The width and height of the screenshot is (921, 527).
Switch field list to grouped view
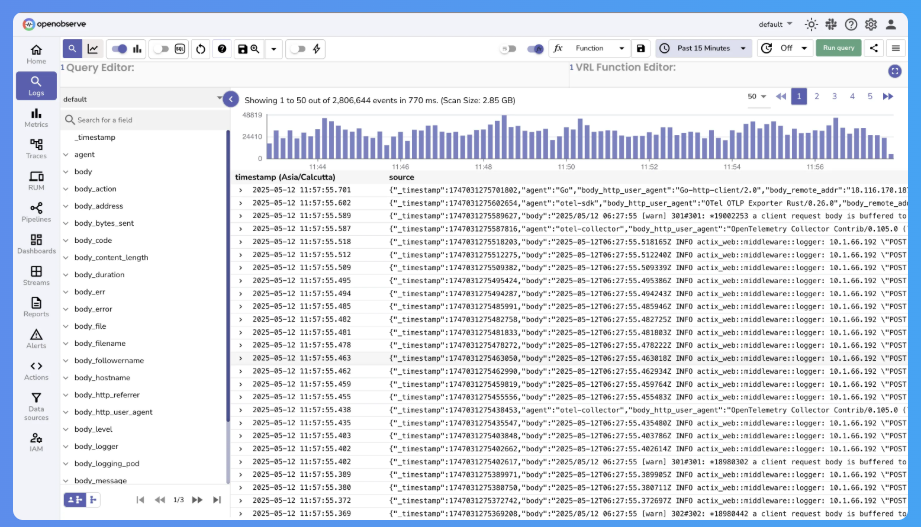[75, 500]
